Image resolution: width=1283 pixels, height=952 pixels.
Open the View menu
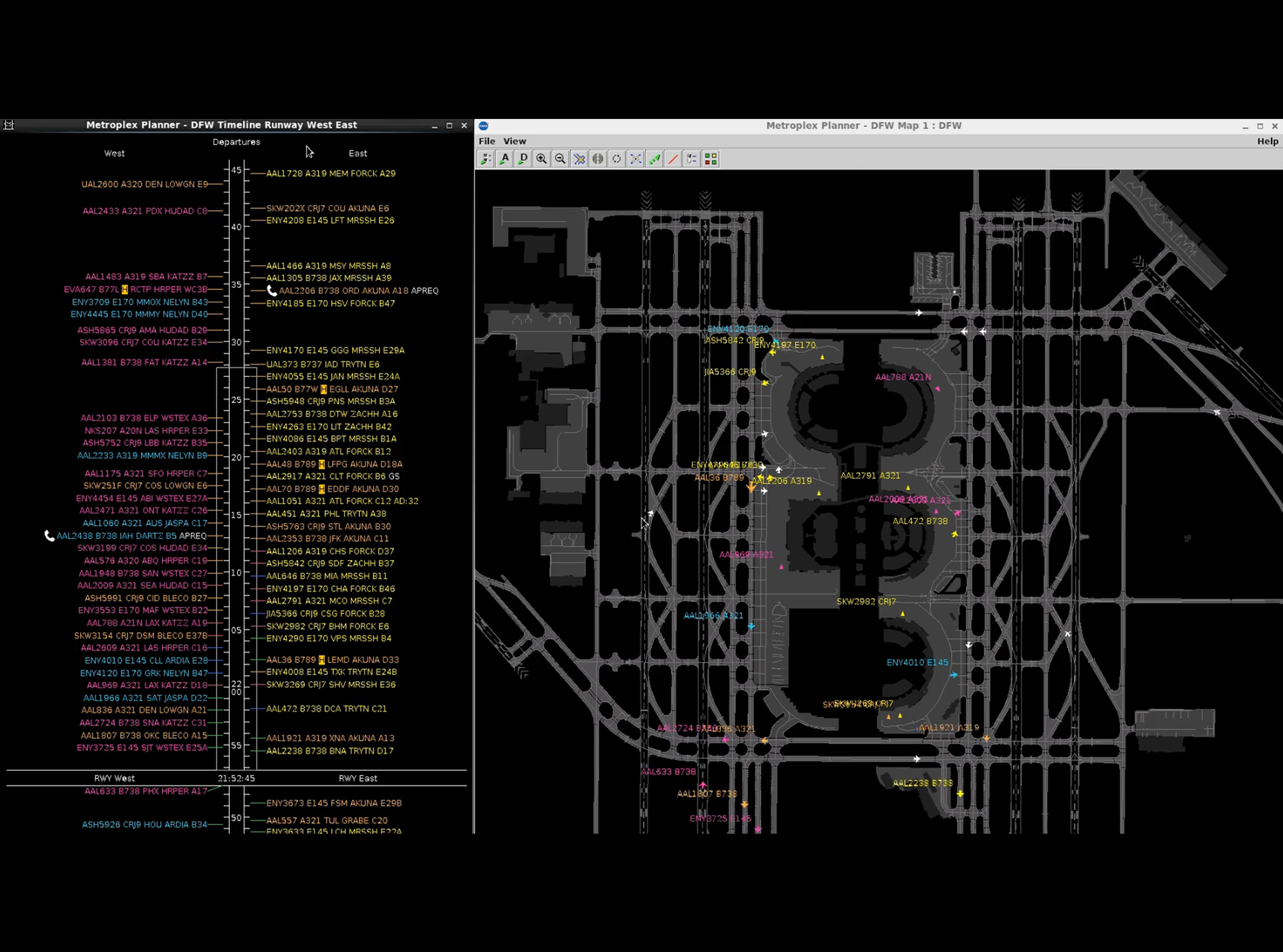[x=514, y=141]
